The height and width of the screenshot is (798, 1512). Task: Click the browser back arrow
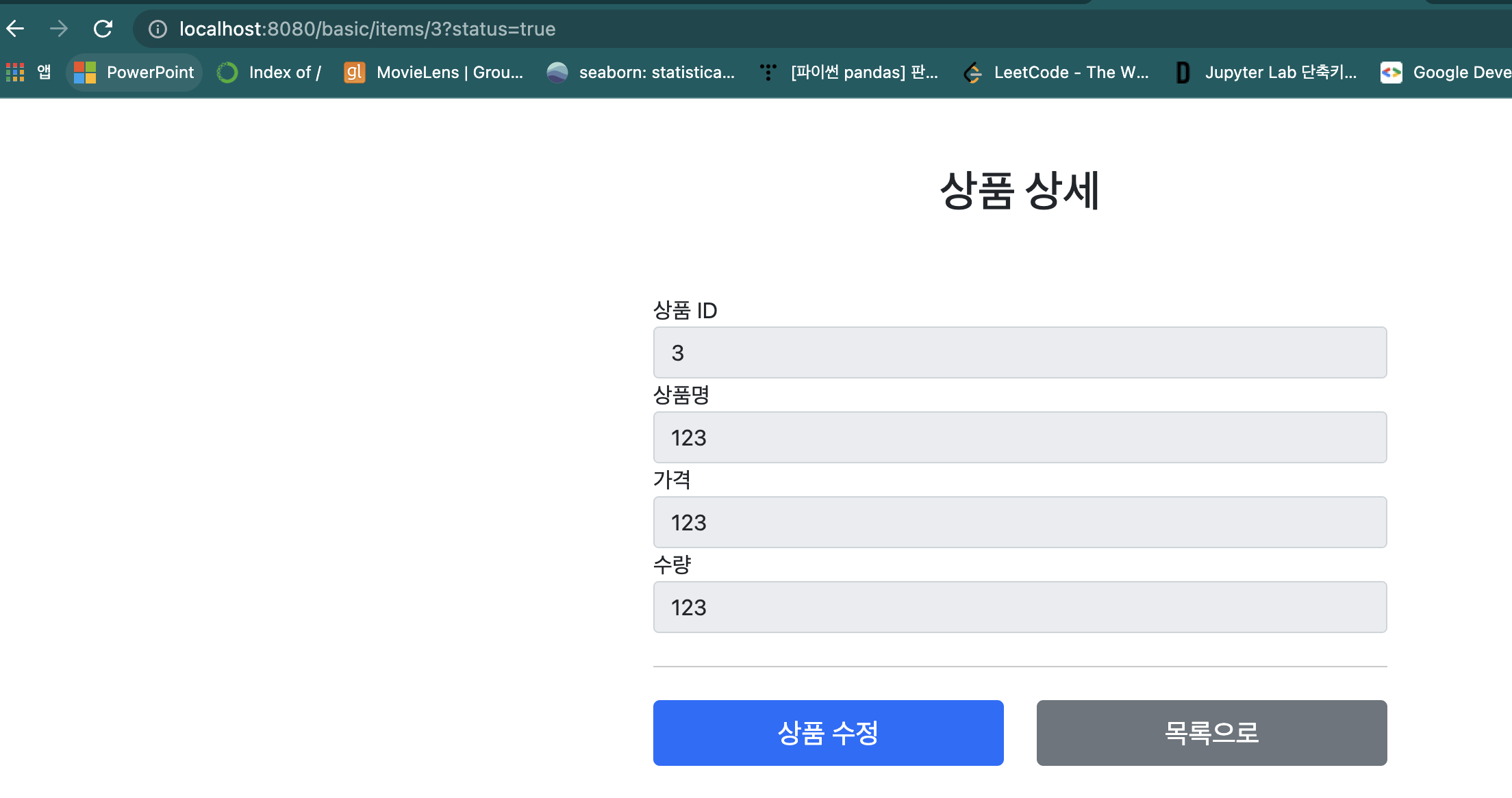tap(15, 29)
